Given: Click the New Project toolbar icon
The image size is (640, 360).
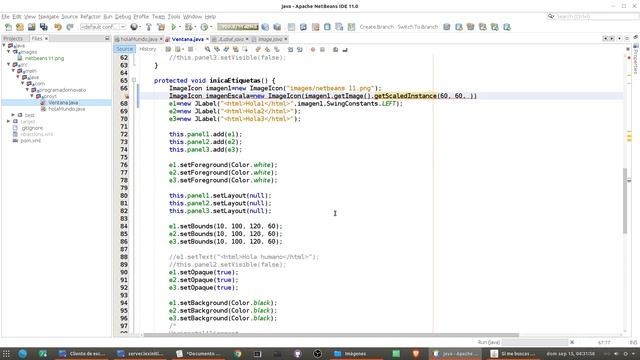Looking at the screenshot, I should [20, 27].
